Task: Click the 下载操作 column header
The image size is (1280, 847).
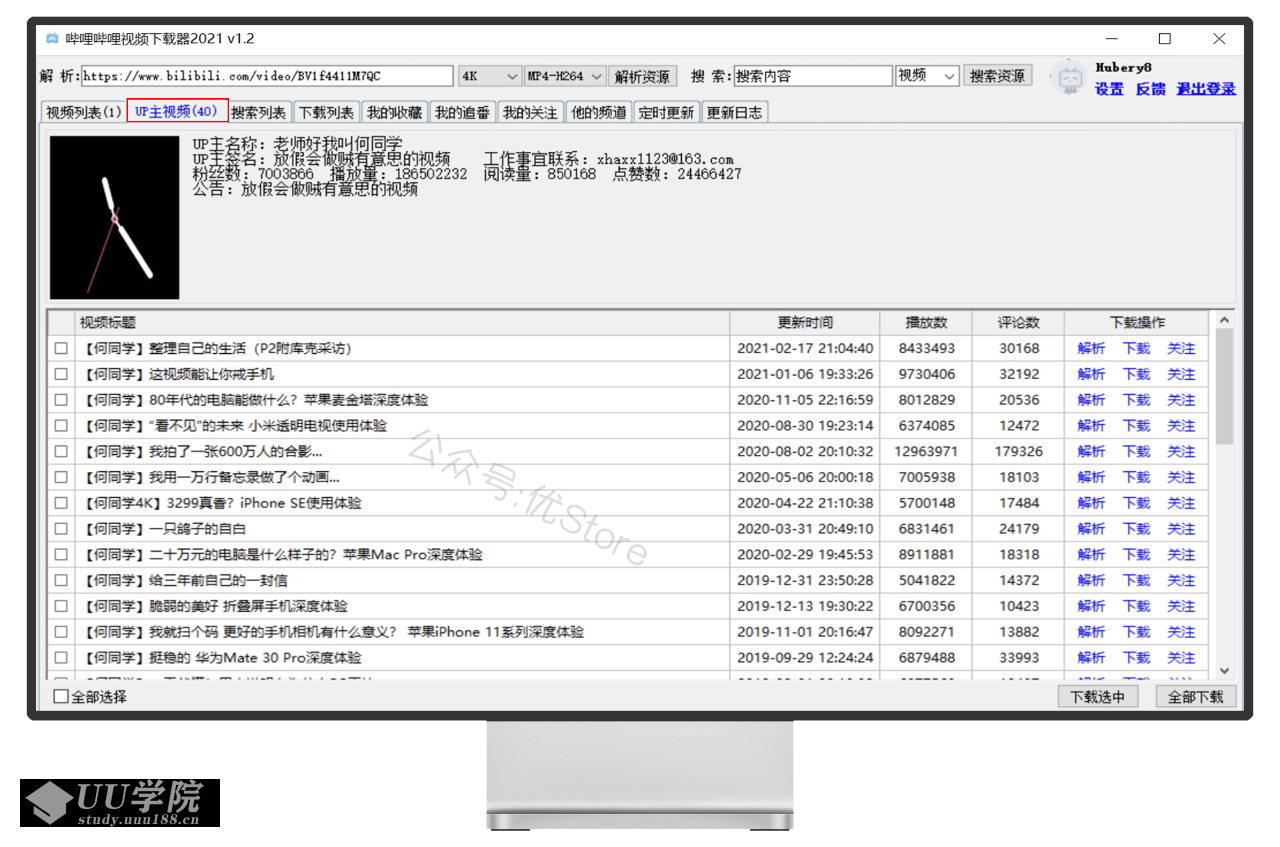Action: click(1137, 323)
